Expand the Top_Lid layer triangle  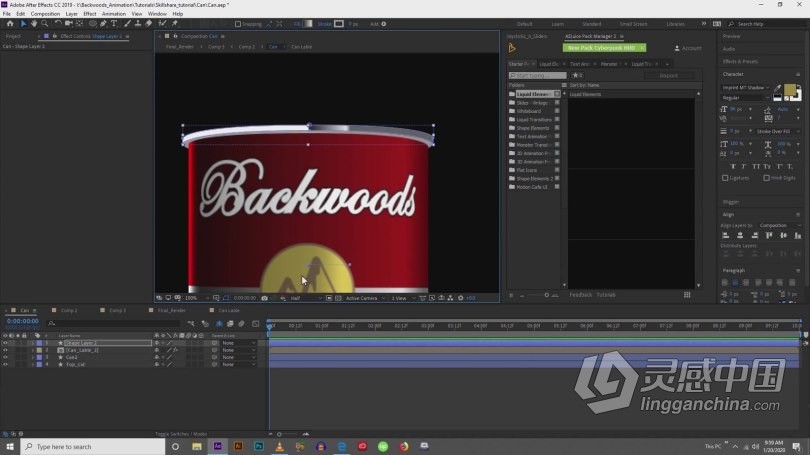(33, 365)
